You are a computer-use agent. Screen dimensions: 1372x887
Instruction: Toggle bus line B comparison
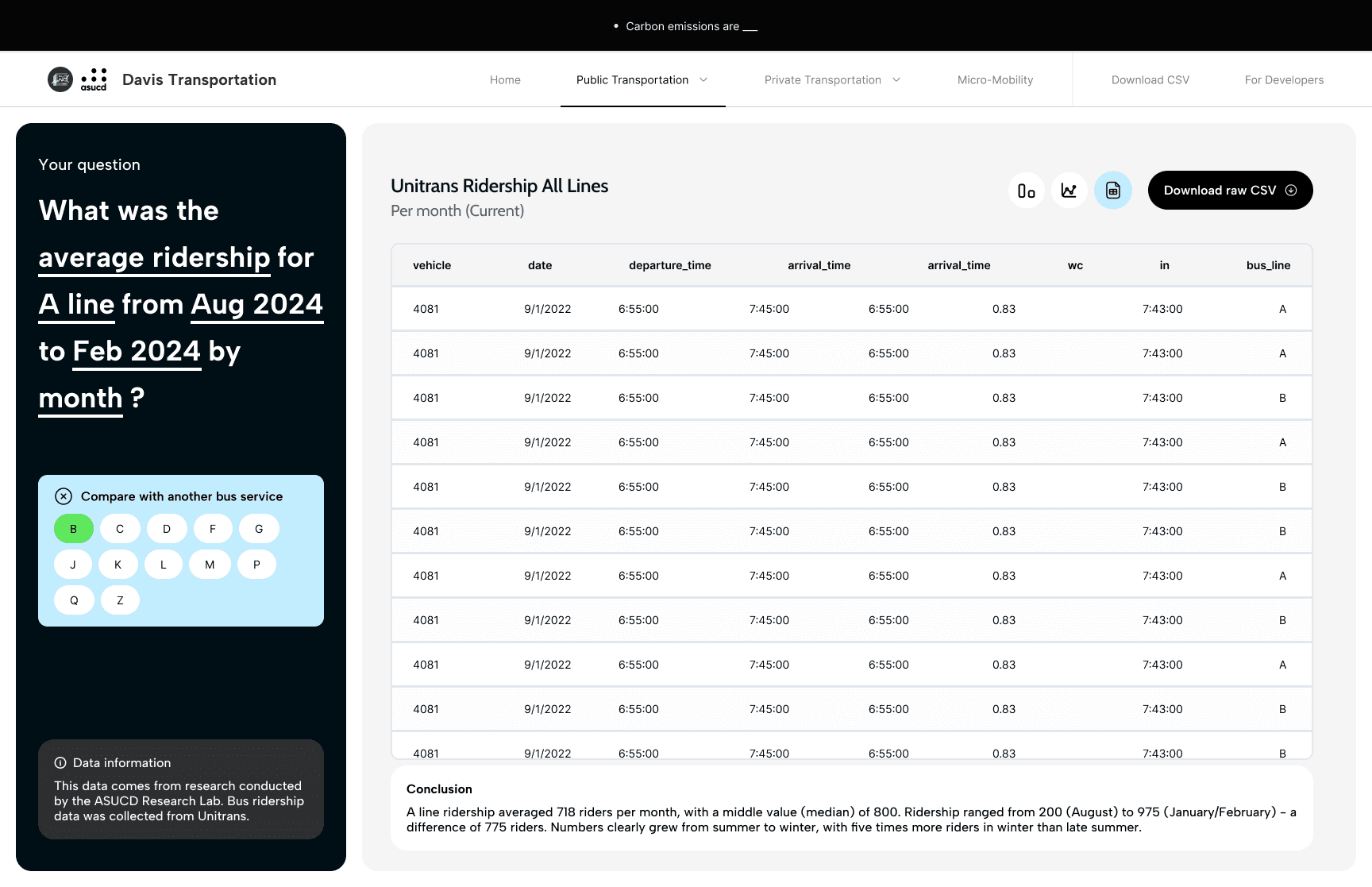pyautogui.click(x=74, y=529)
